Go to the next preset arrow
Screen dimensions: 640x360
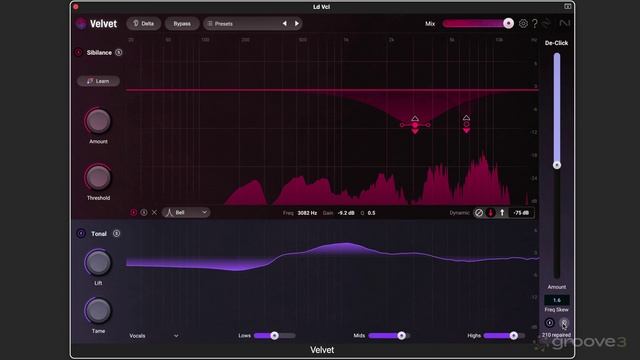[x=297, y=24]
